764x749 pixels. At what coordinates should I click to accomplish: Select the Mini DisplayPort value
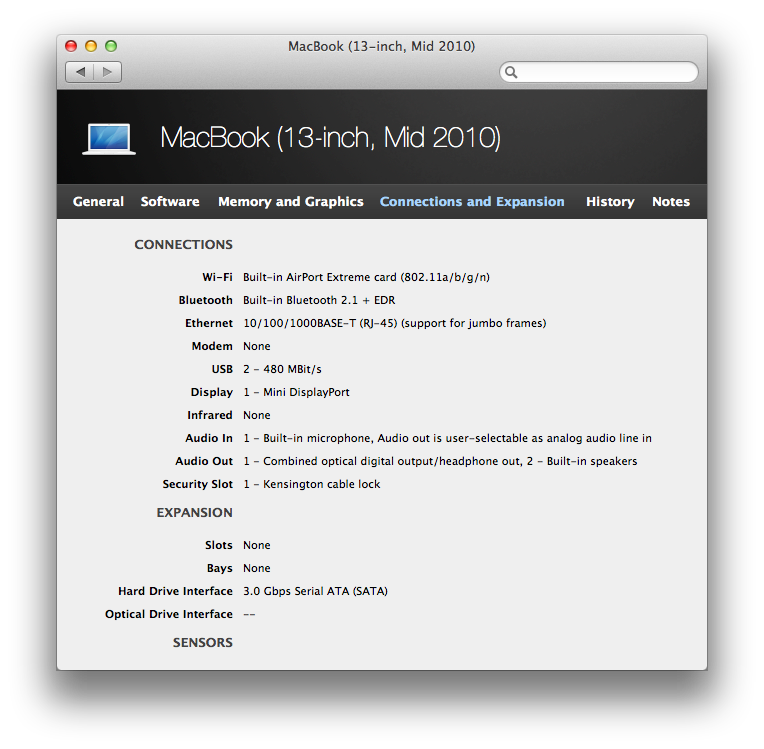[x=296, y=392]
